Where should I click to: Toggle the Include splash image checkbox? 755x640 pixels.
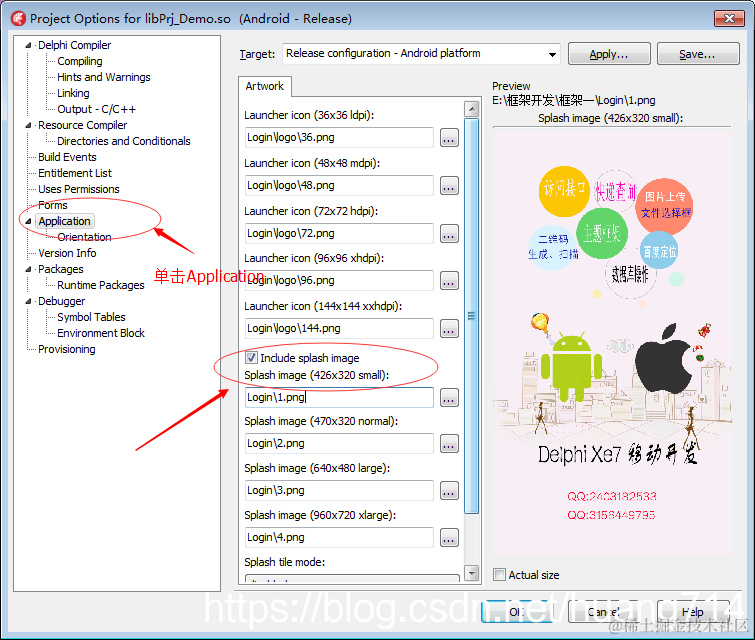pyautogui.click(x=251, y=357)
